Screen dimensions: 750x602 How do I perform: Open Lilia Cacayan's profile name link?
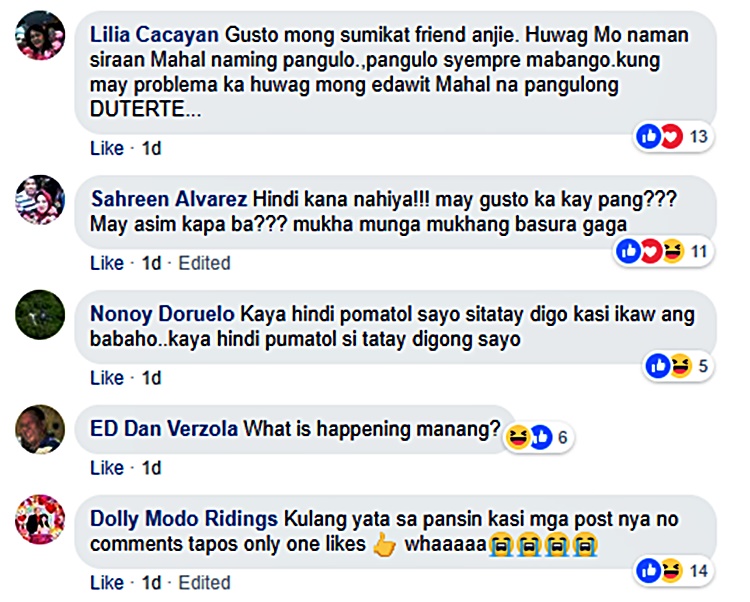coord(154,35)
